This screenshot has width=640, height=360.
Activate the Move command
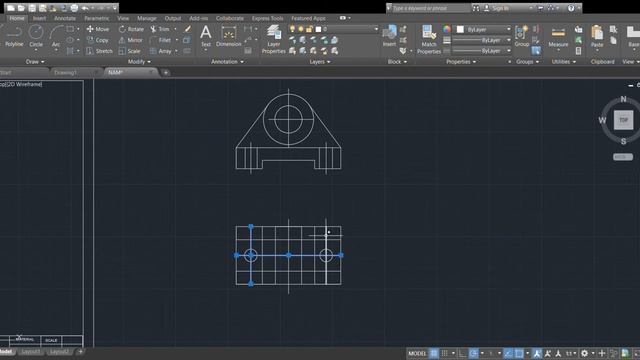point(98,29)
